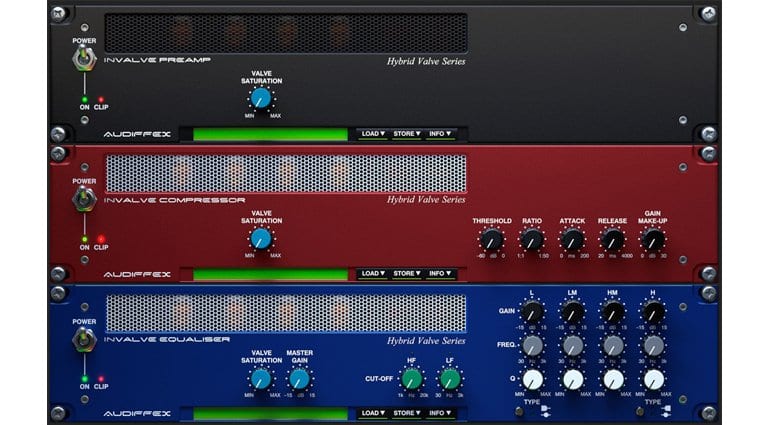Click the Audiffex logo on the Preamp
The image size is (770, 425).
point(137,134)
